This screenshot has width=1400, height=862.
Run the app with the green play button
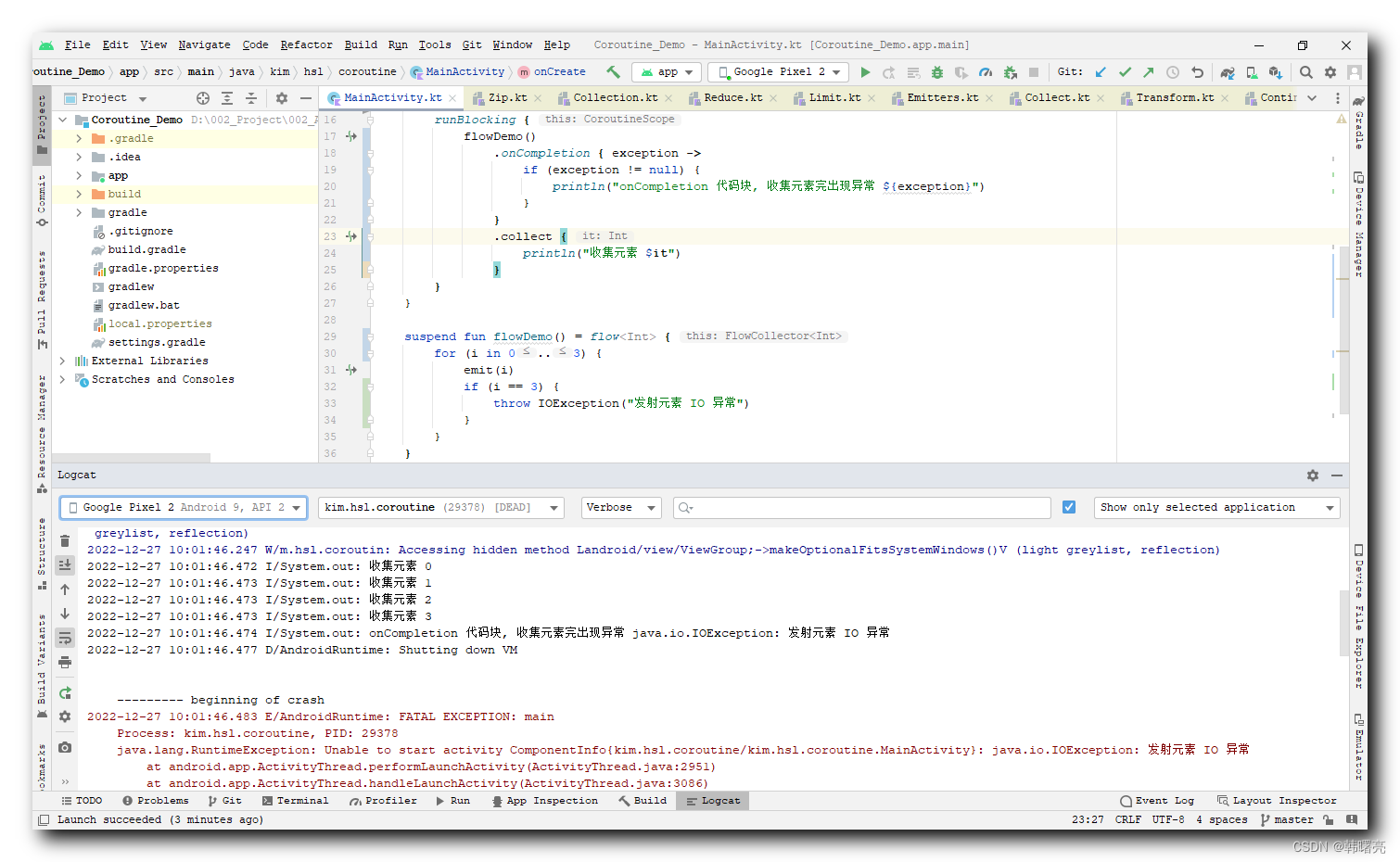865,72
